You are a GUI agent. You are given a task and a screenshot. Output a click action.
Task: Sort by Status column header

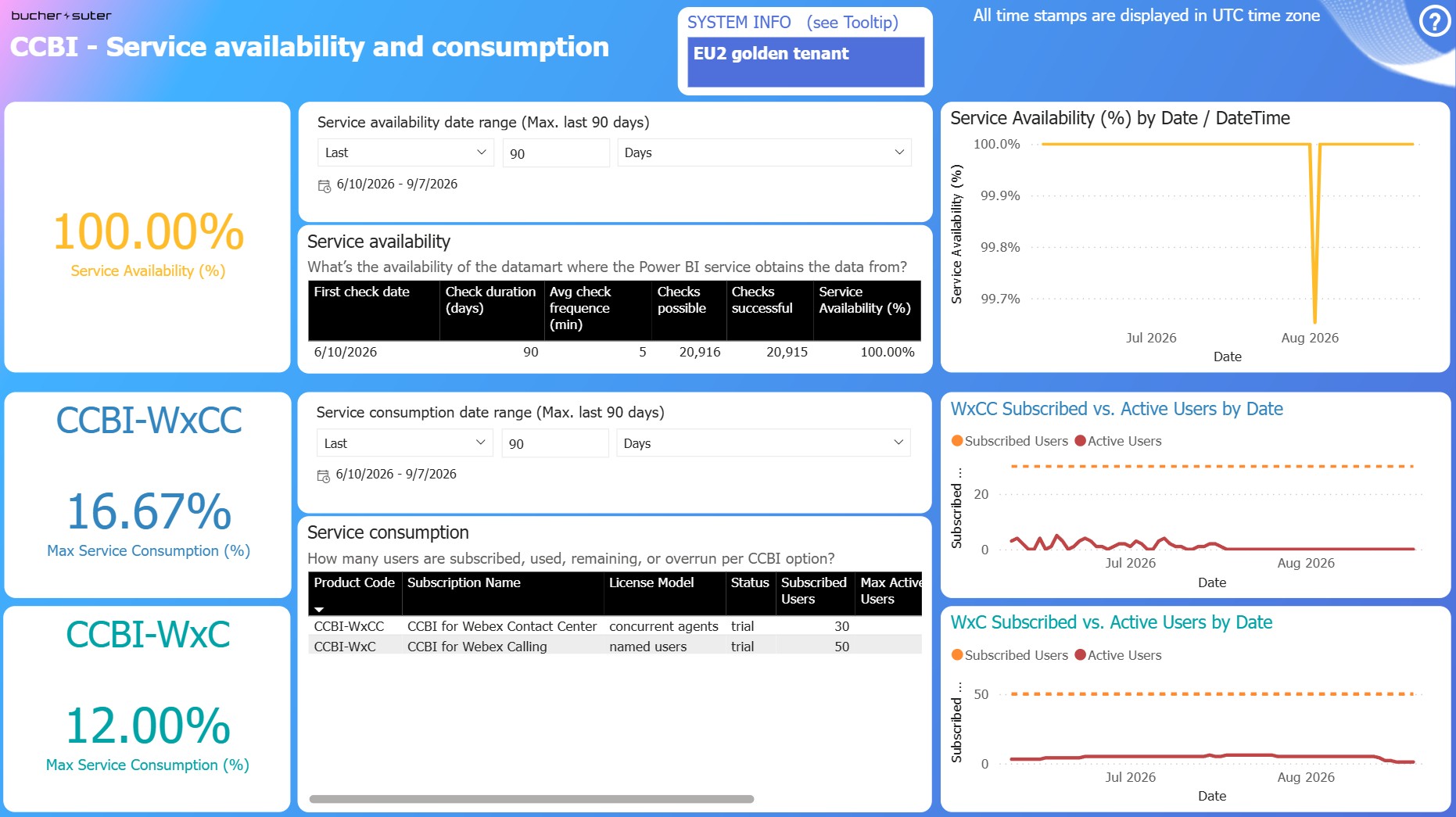[x=751, y=593]
